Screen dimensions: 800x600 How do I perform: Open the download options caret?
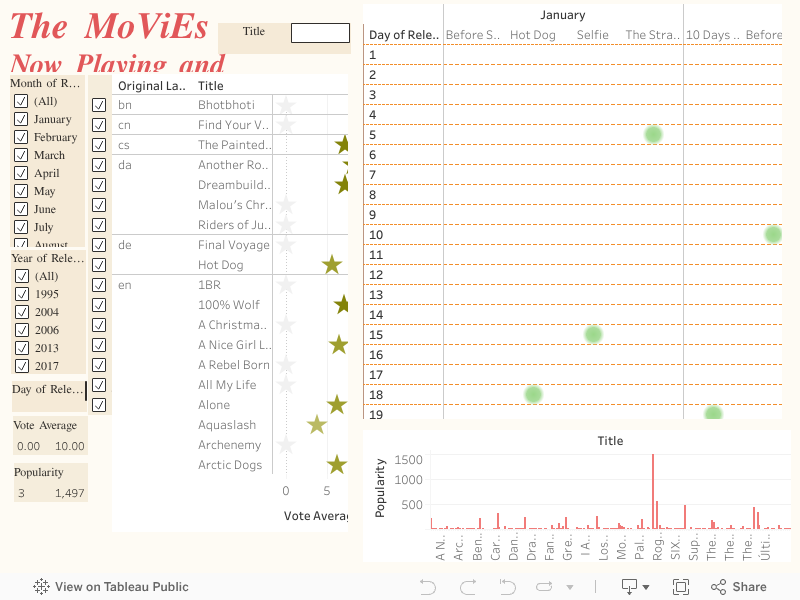[x=646, y=587]
